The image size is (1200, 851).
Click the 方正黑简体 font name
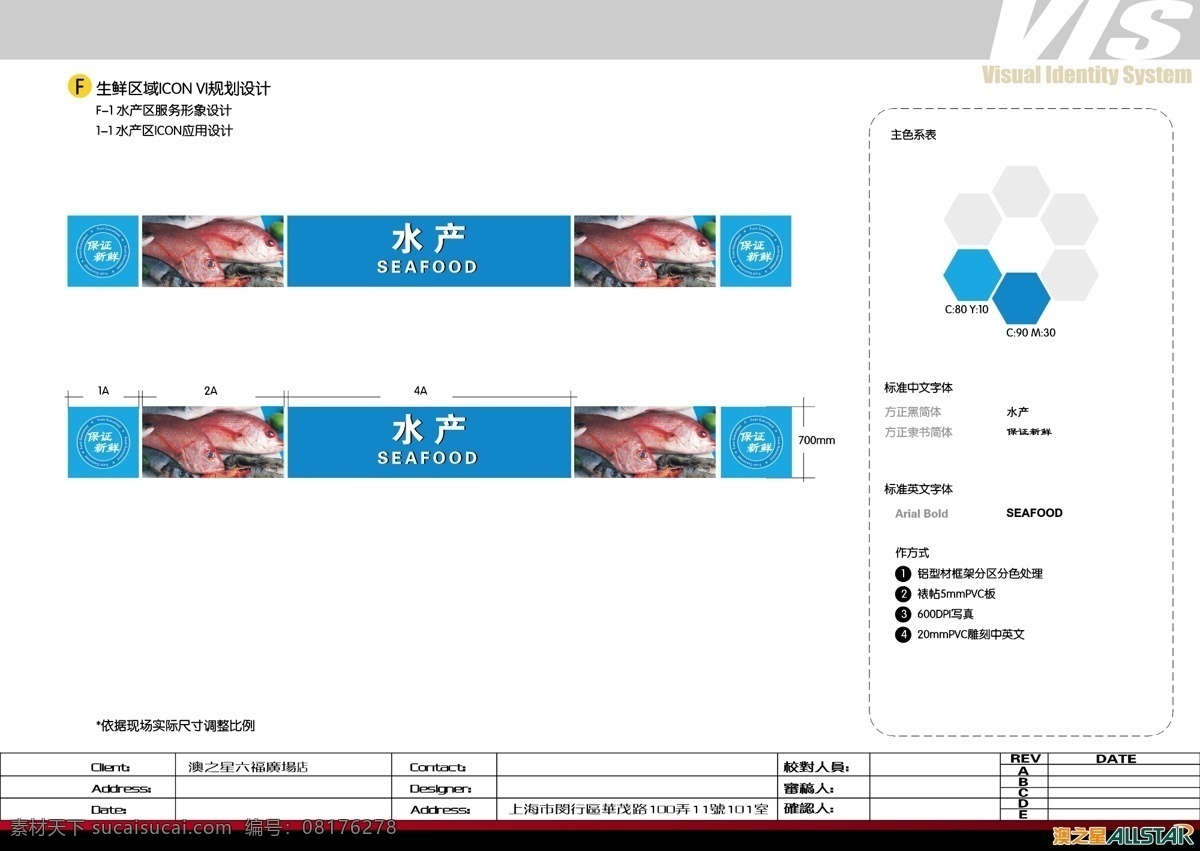point(913,412)
